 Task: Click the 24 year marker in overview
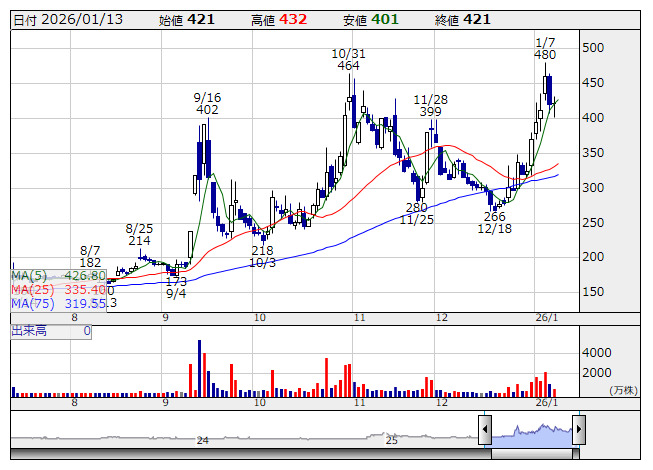pos(202,440)
